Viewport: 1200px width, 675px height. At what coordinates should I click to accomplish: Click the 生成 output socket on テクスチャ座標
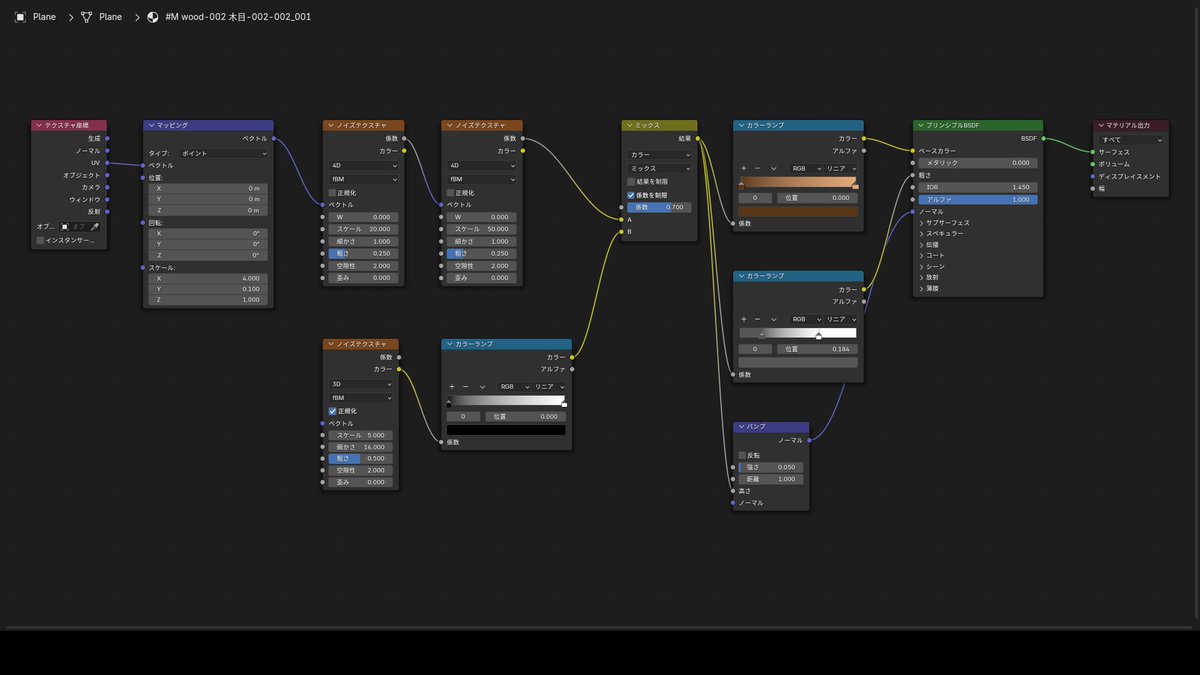tap(107, 139)
